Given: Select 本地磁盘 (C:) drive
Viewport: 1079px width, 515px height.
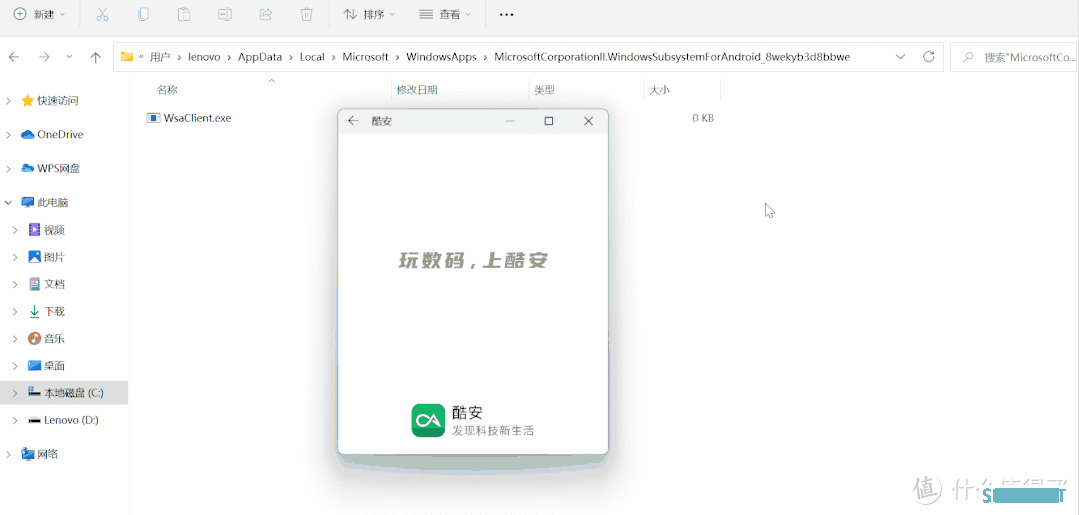Looking at the screenshot, I should click(x=74, y=392).
